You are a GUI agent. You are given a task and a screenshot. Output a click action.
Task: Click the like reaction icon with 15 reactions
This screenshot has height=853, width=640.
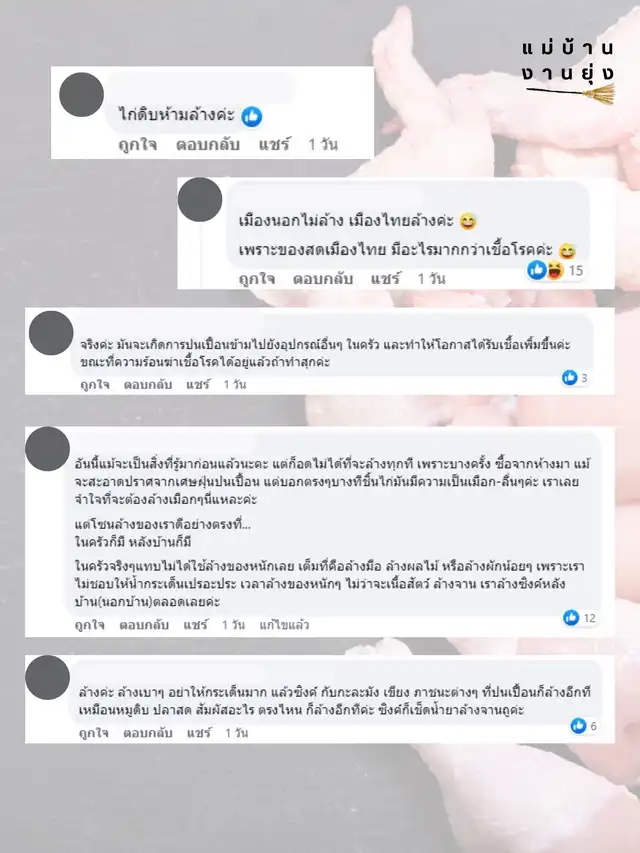pyautogui.click(x=537, y=270)
